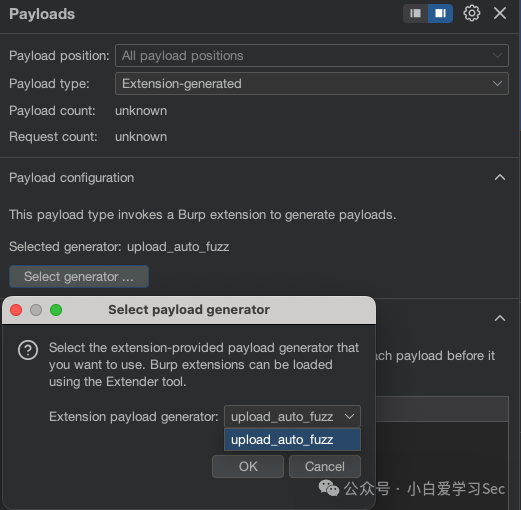Image resolution: width=521 pixels, height=510 pixels.
Task: Choose upload_auto_fuzz from the dropdown list
Action: click(x=292, y=440)
